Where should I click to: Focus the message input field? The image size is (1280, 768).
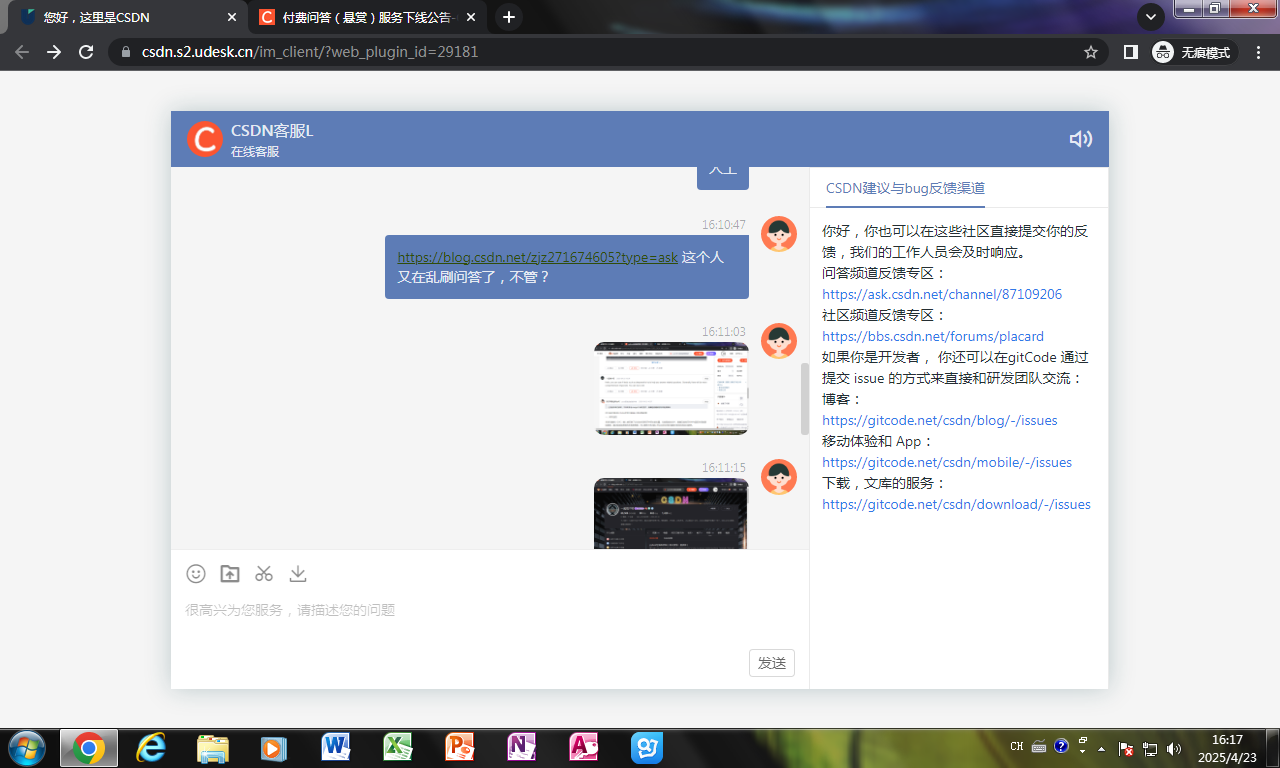(x=490, y=610)
